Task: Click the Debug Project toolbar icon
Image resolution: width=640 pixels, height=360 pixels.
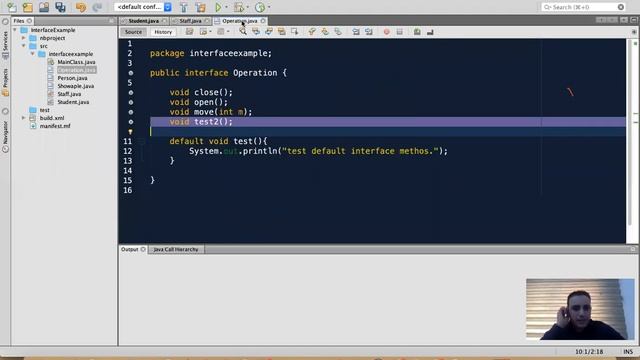Action: [x=239, y=7]
